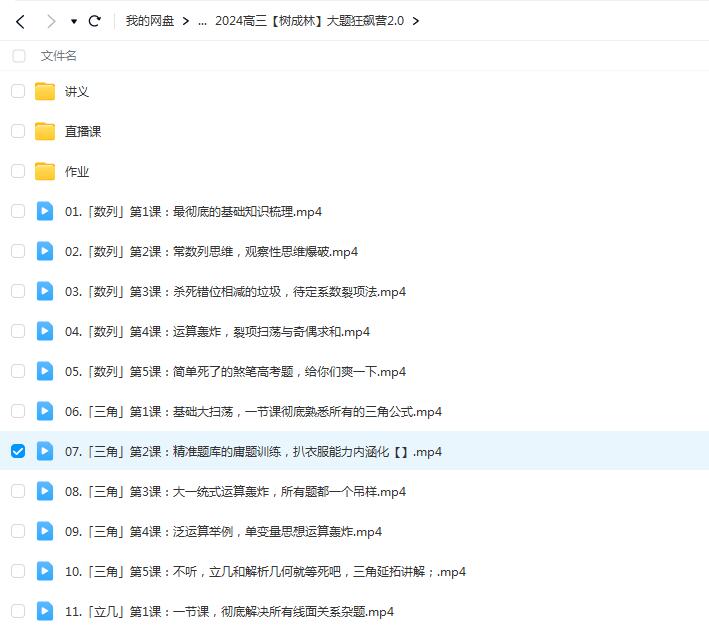This screenshot has height=638, width=709.
Task: Click the 我的网盘 breadcrumb link
Action: tap(149, 21)
